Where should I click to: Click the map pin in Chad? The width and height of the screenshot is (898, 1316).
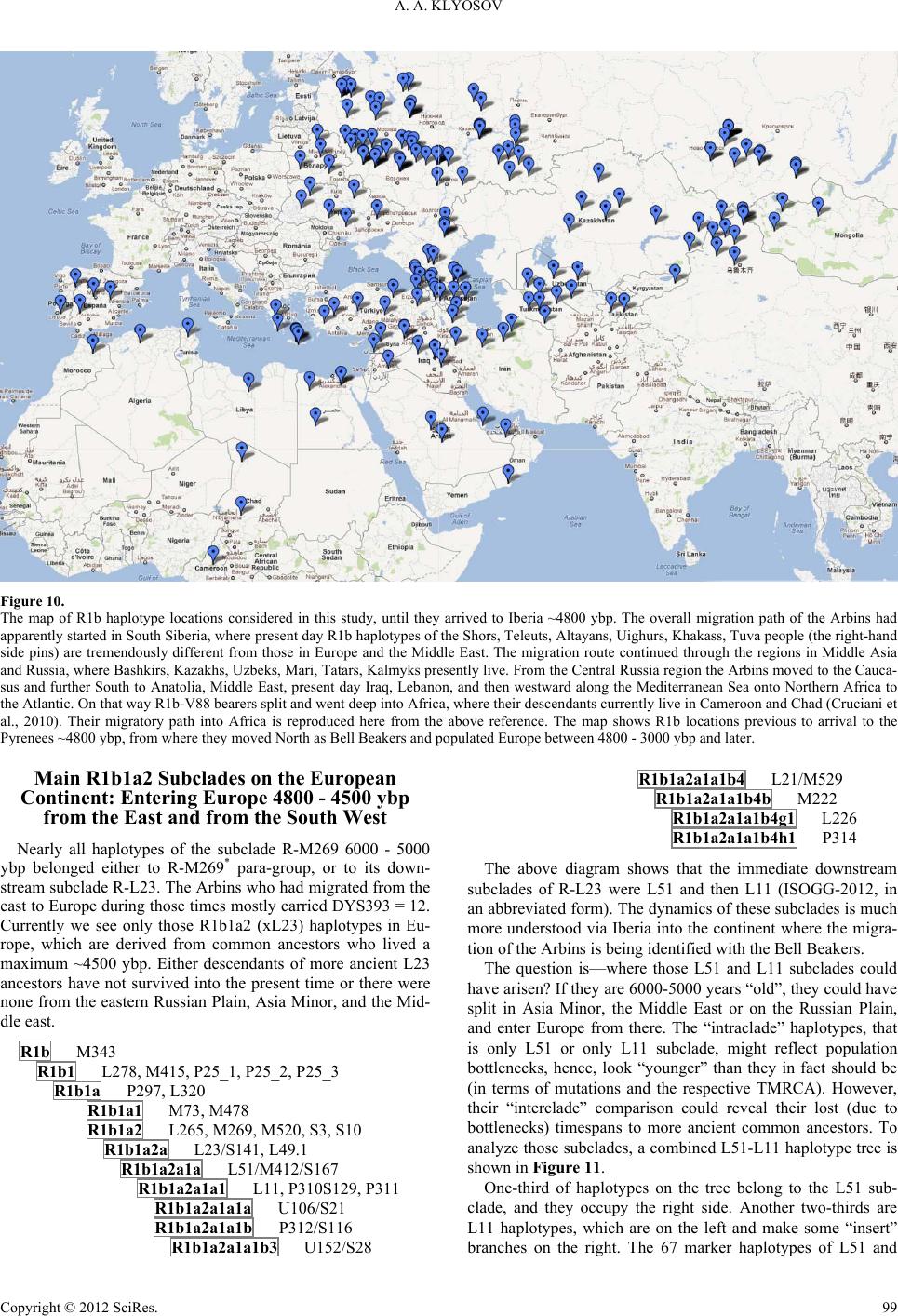[x=241, y=504]
